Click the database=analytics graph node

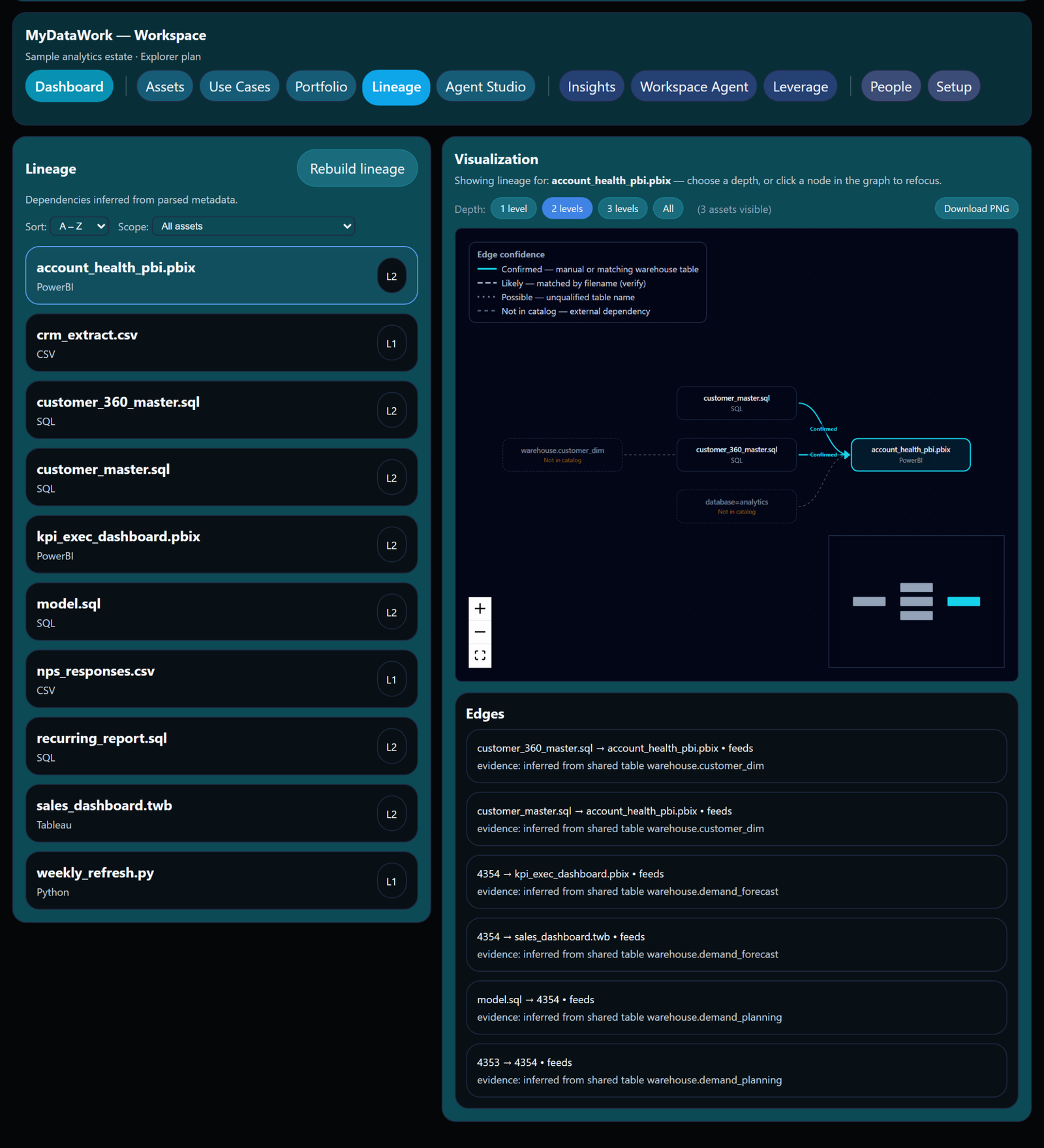tap(736, 506)
